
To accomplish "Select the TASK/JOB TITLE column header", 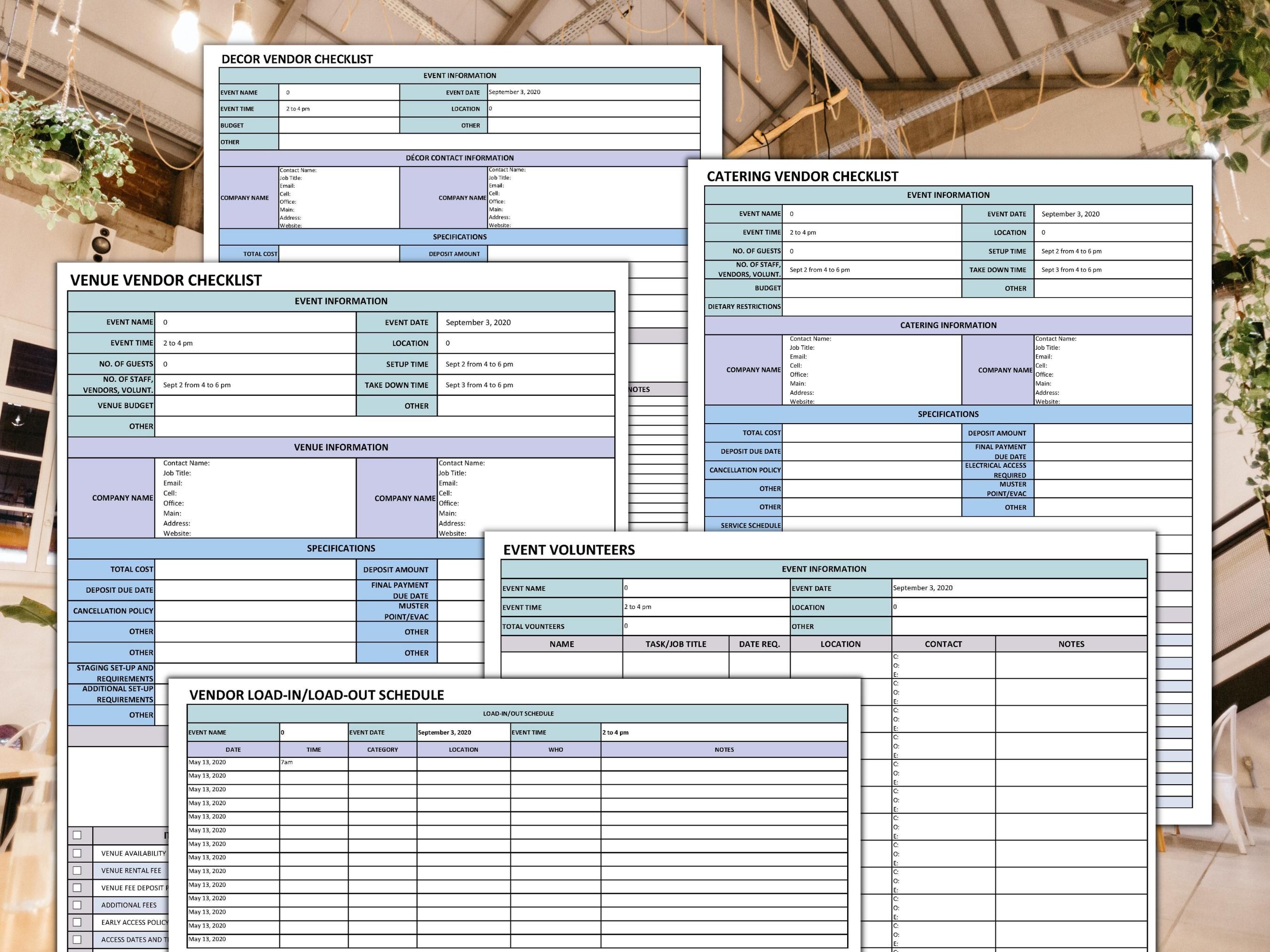I will (676, 644).
